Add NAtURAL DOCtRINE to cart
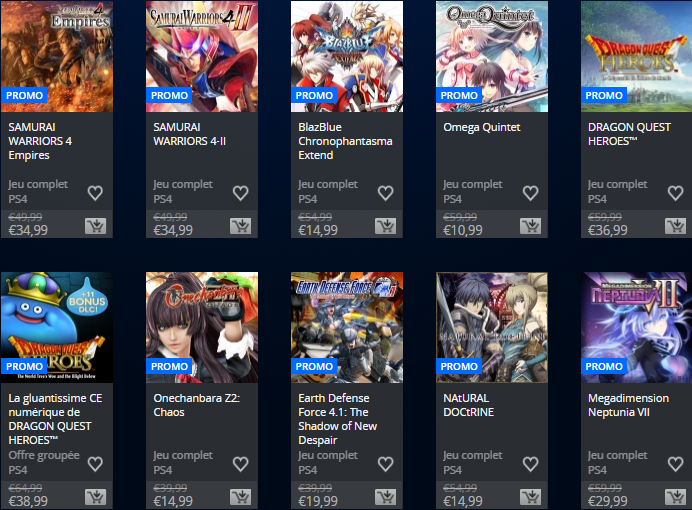692x510 pixels. pos(530,497)
